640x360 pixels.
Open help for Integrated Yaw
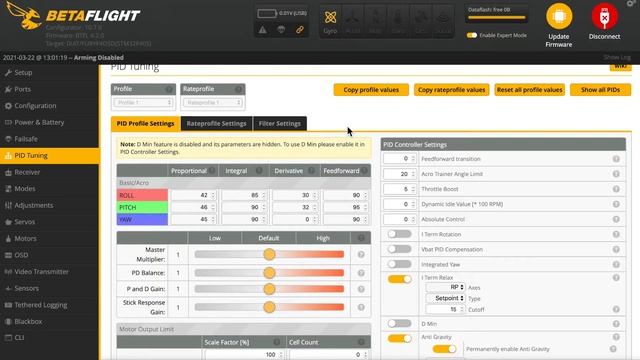tap(616, 264)
